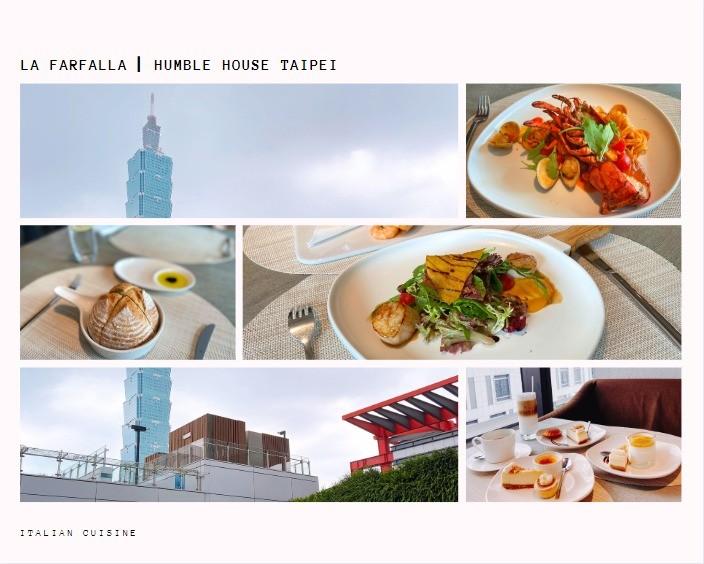Select the desserts and coffee photo
The width and height of the screenshot is (704, 564).
coord(573,435)
